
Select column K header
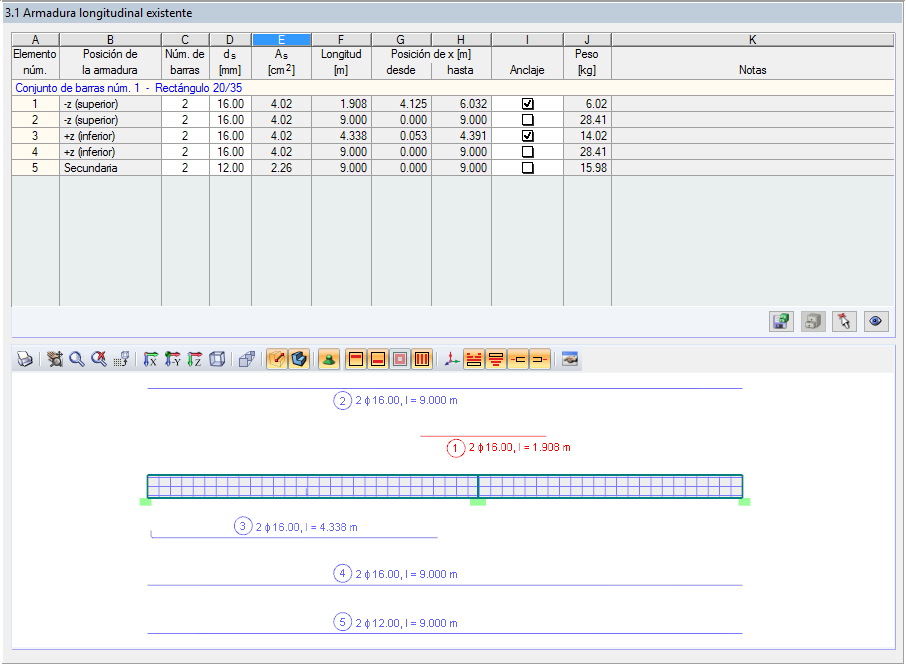pos(752,40)
